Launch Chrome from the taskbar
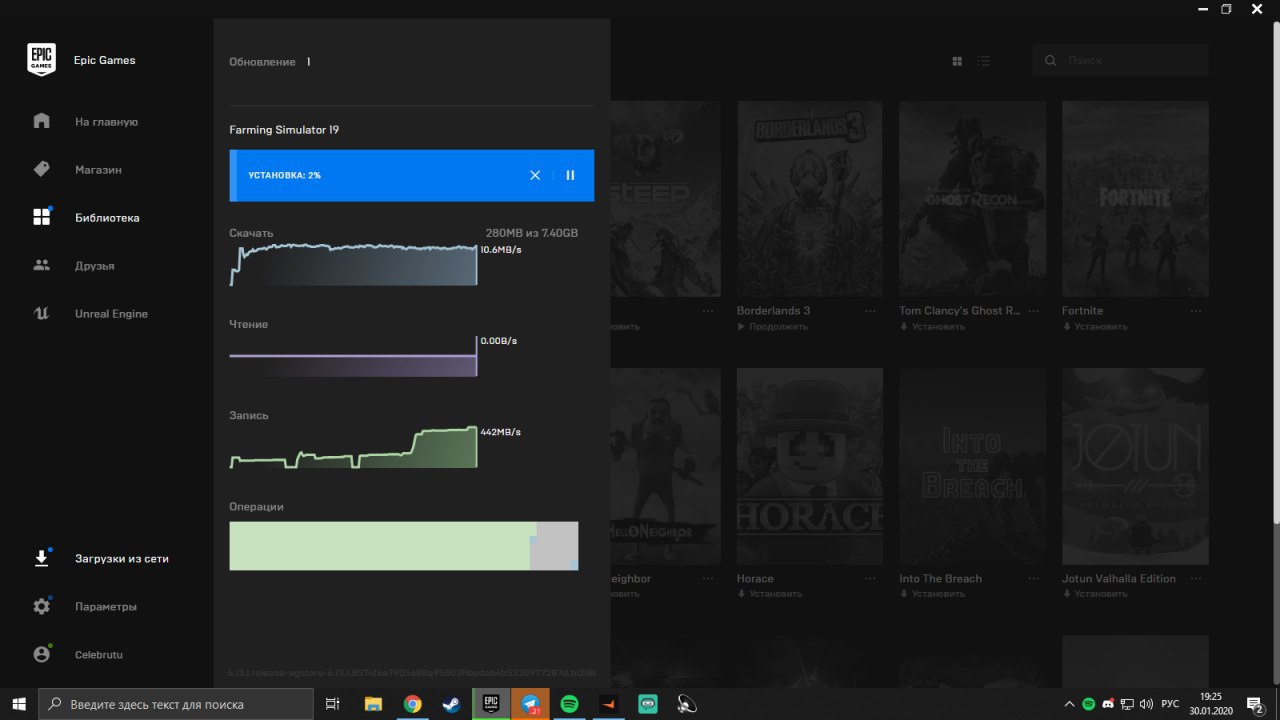This screenshot has height=720, width=1280. (x=412, y=704)
